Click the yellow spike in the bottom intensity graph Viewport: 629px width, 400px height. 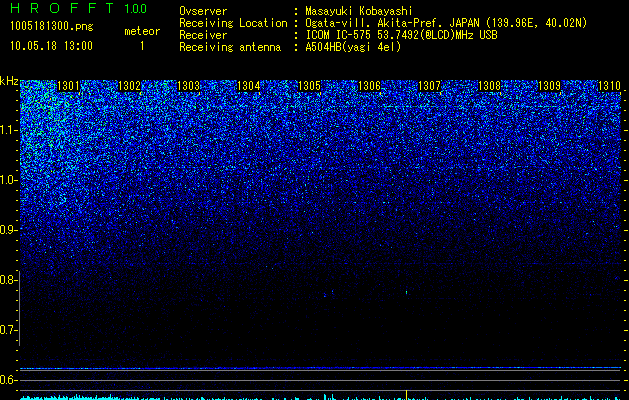(x=406, y=395)
